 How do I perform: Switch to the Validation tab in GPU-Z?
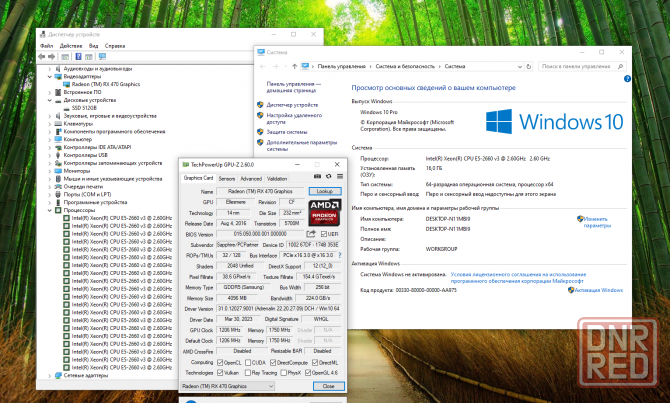277,179
